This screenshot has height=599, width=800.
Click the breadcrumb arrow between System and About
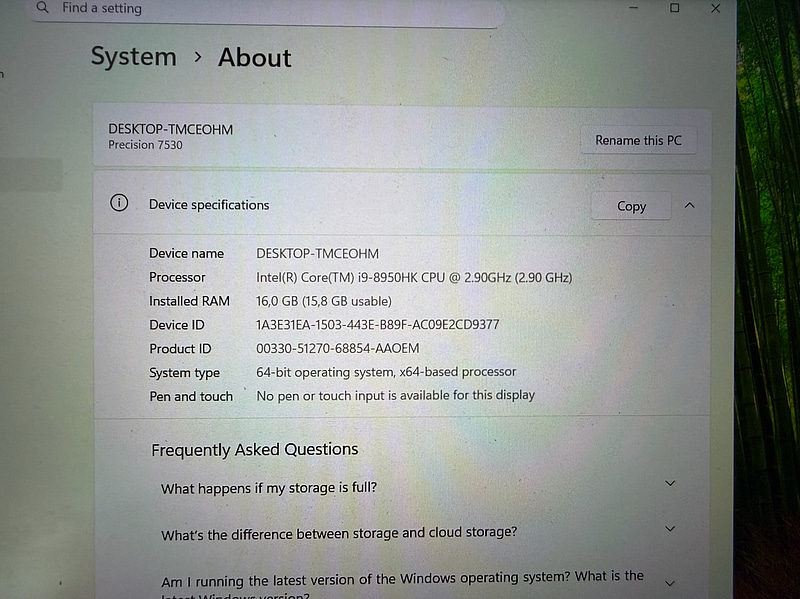pos(197,58)
